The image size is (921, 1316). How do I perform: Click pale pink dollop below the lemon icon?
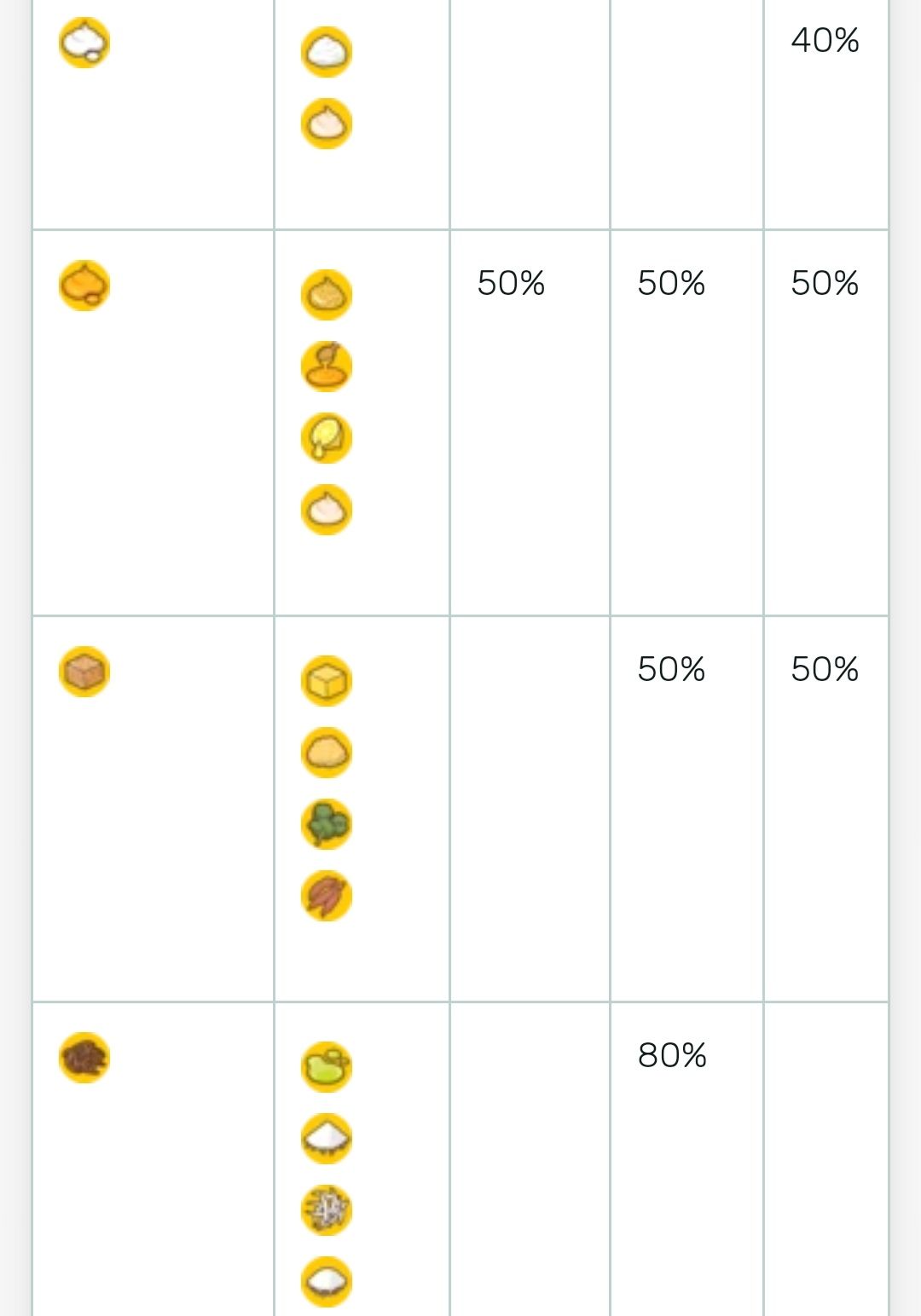(x=327, y=510)
